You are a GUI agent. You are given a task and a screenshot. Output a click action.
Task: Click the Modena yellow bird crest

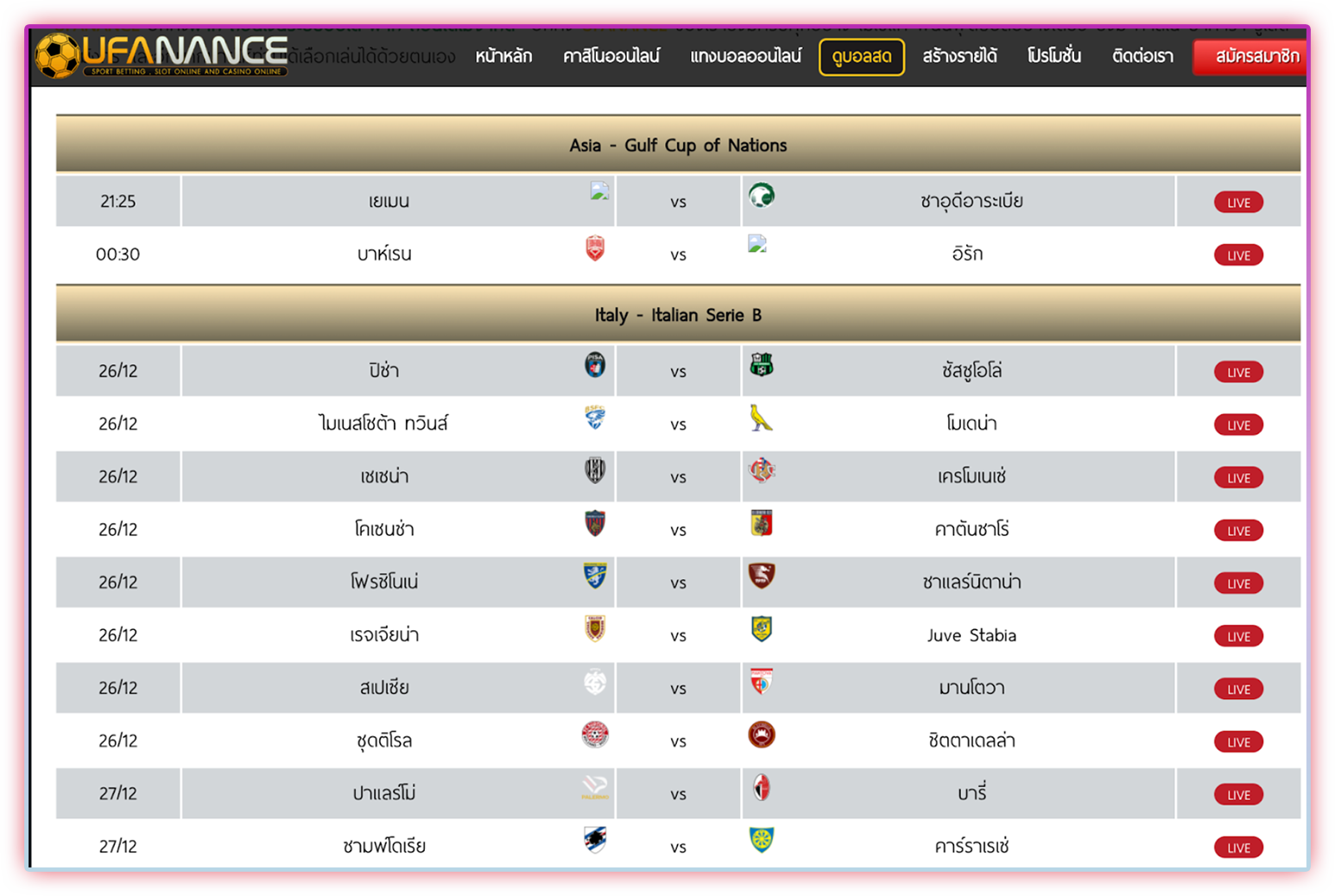point(761,419)
